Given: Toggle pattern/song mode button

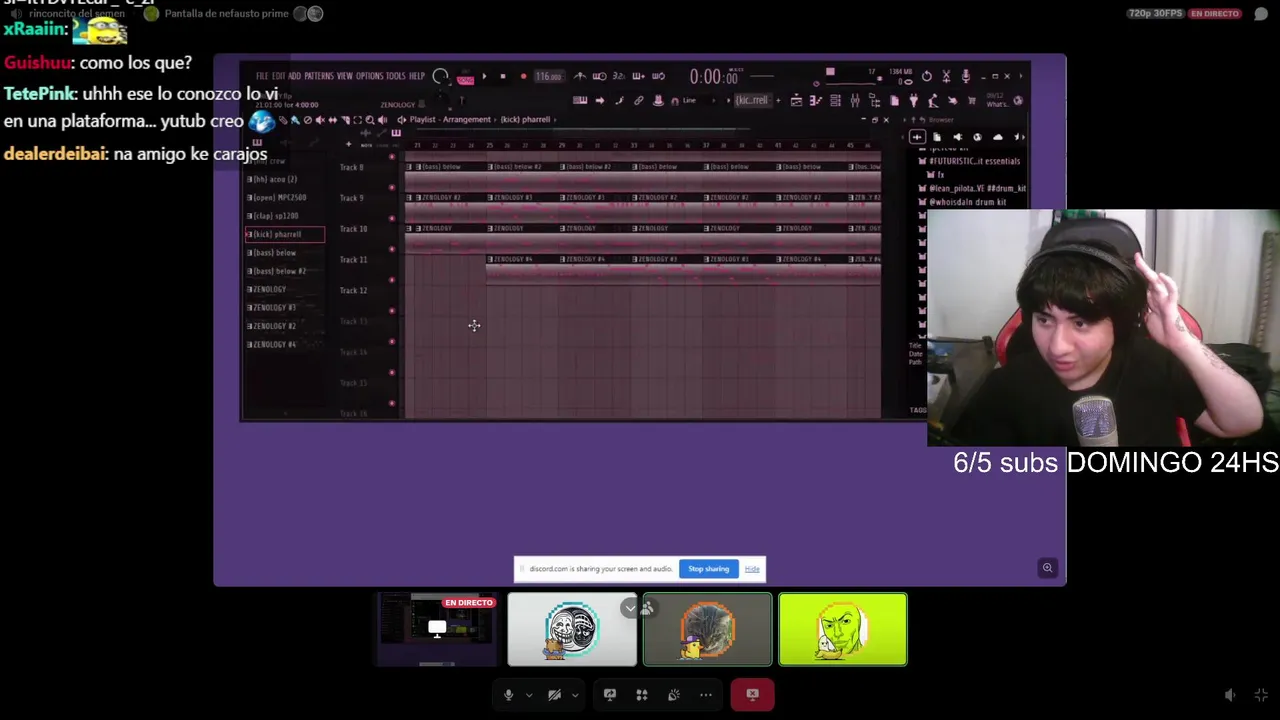Looking at the screenshot, I should 466,80.
